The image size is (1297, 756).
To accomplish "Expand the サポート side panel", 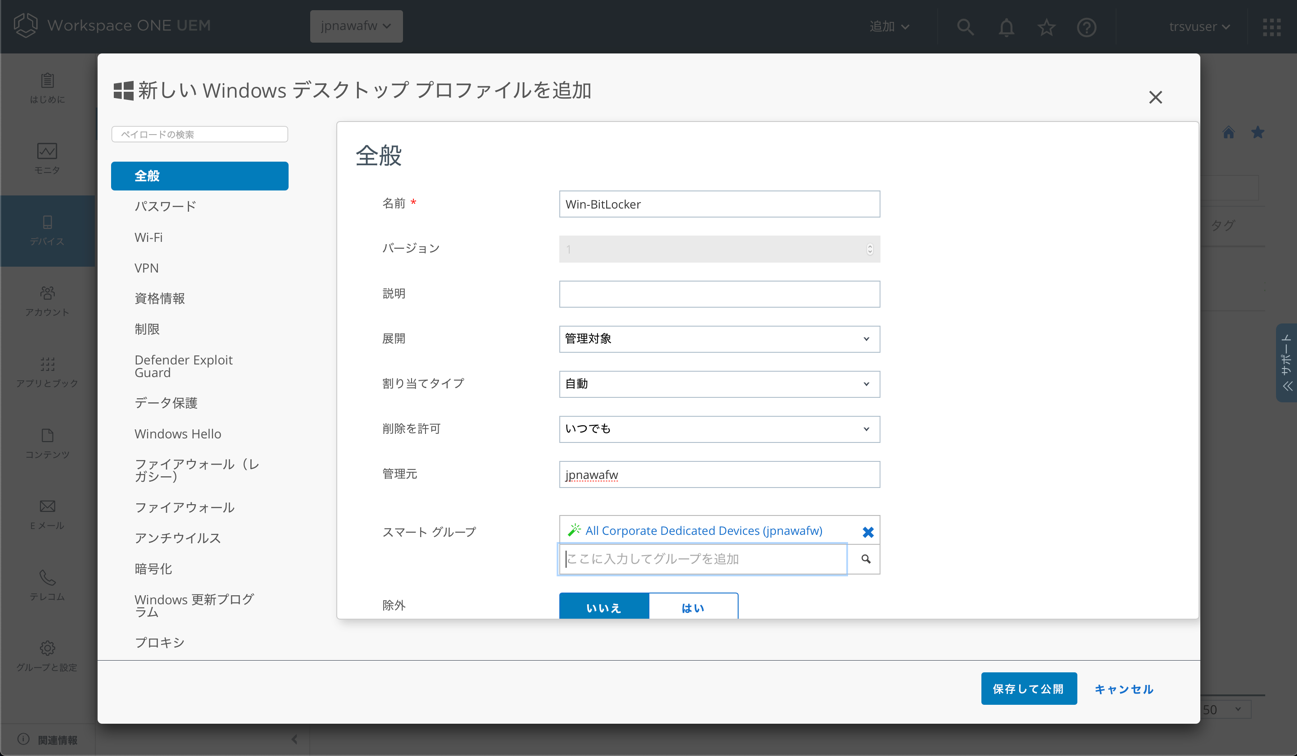I will tap(1286, 362).
